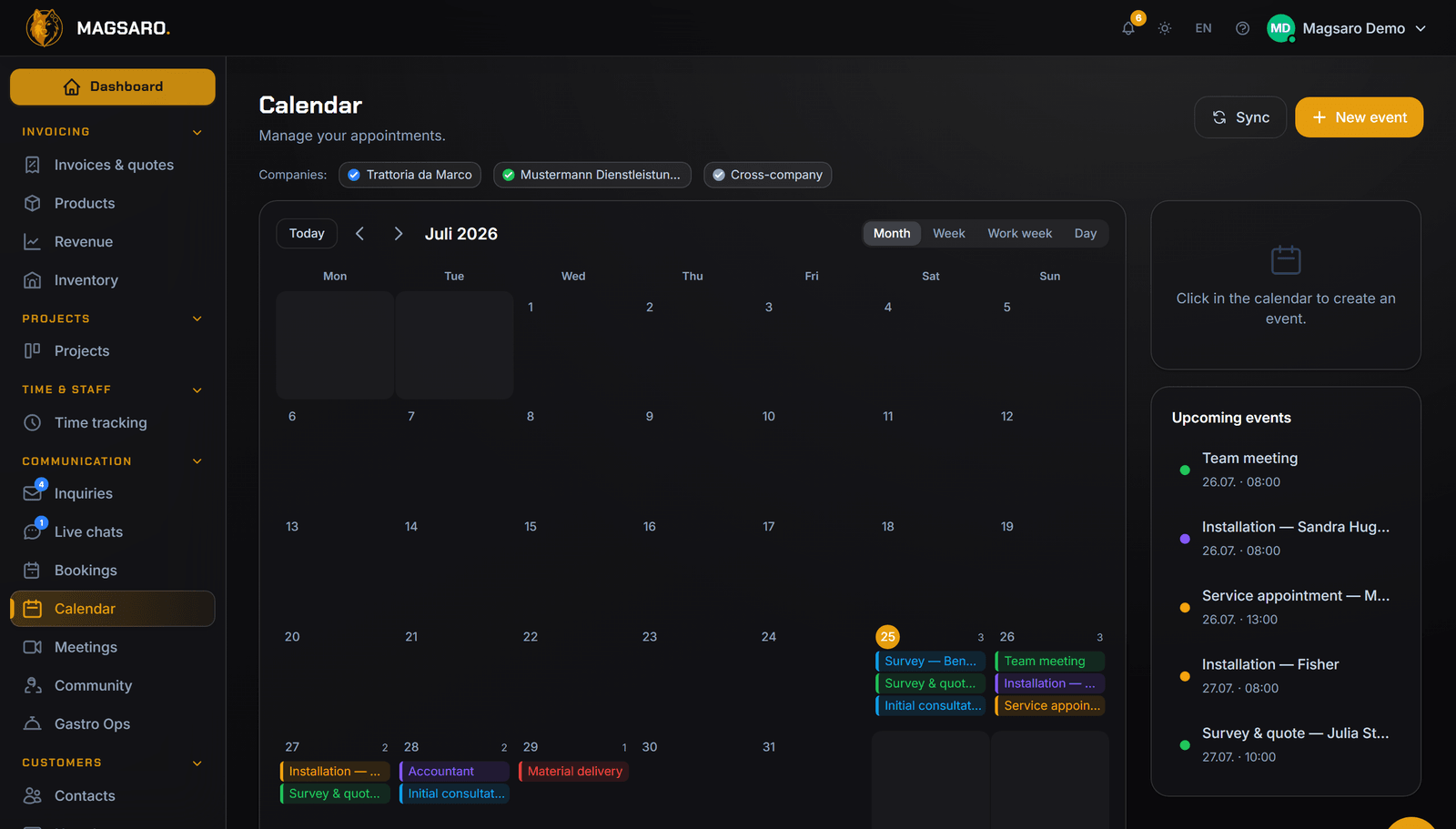Open the Magsaro Demo account dropdown

[1348, 28]
